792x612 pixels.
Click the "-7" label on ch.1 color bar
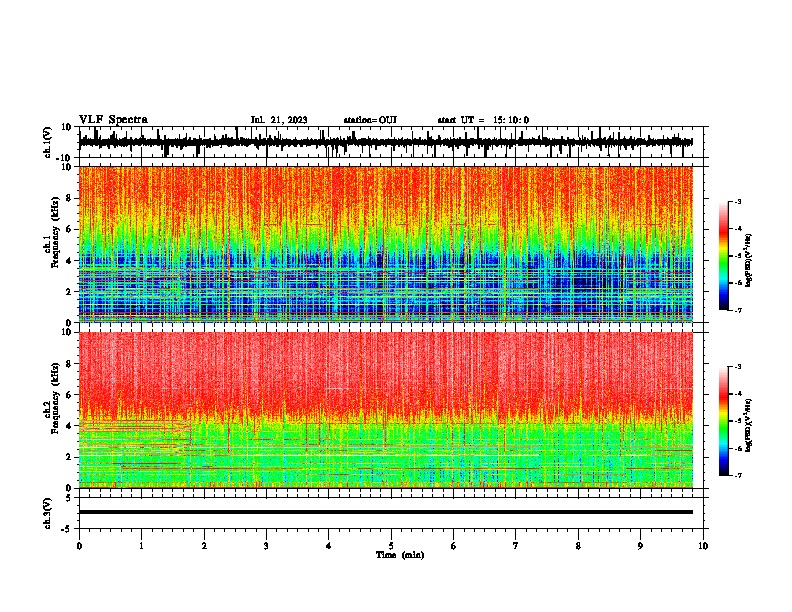click(x=737, y=310)
